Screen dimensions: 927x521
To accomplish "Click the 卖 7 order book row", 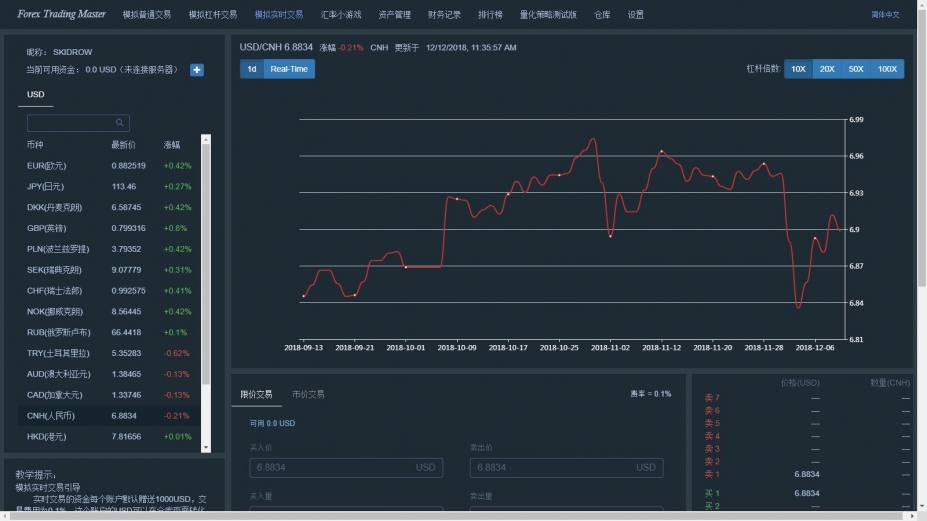I will 806,398.
